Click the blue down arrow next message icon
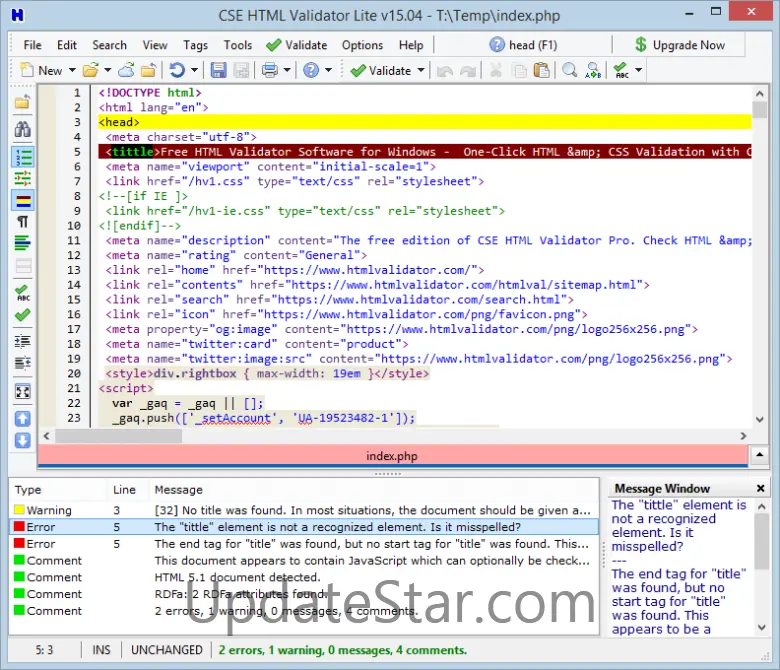This screenshot has width=780, height=670. (x=22, y=441)
